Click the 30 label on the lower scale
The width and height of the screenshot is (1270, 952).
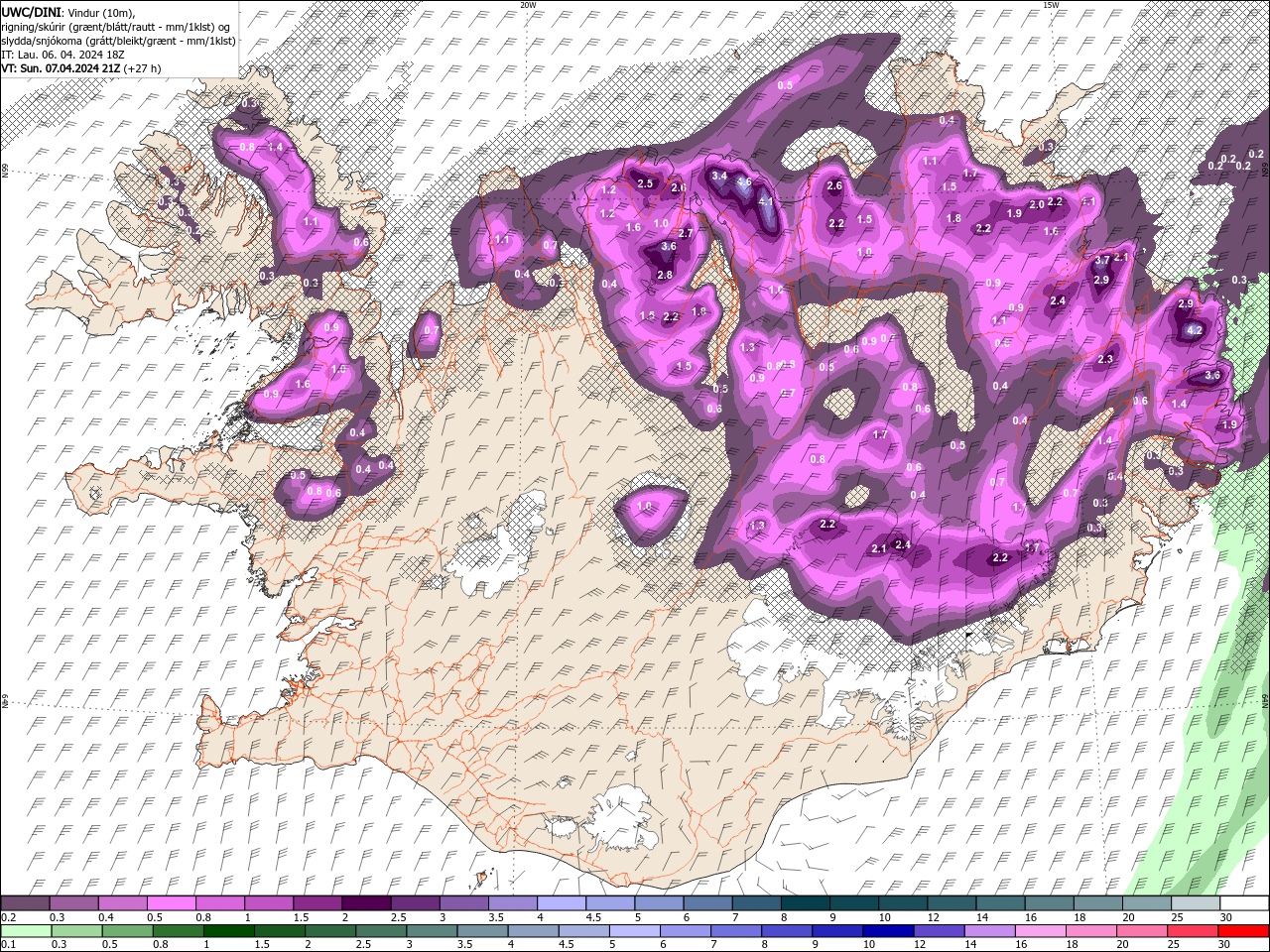pyautogui.click(x=1226, y=945)
